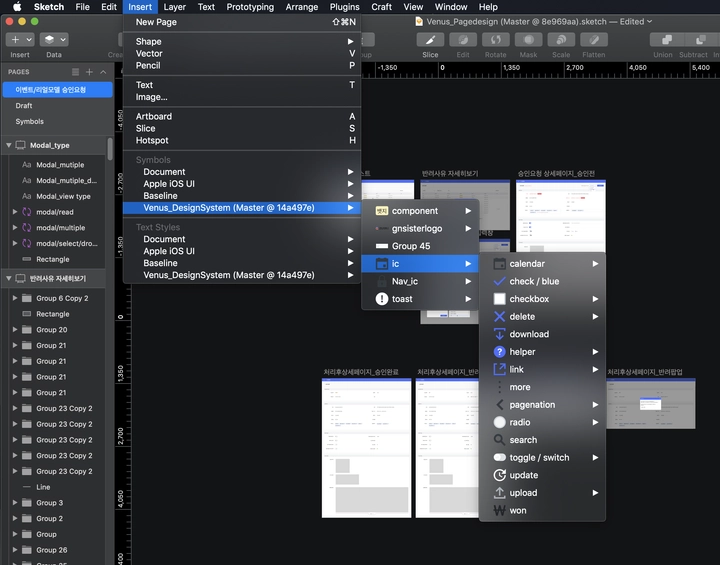Open upload symbol submenu
The height and width of the screenshot is (565, 720).
coord(542,493)
